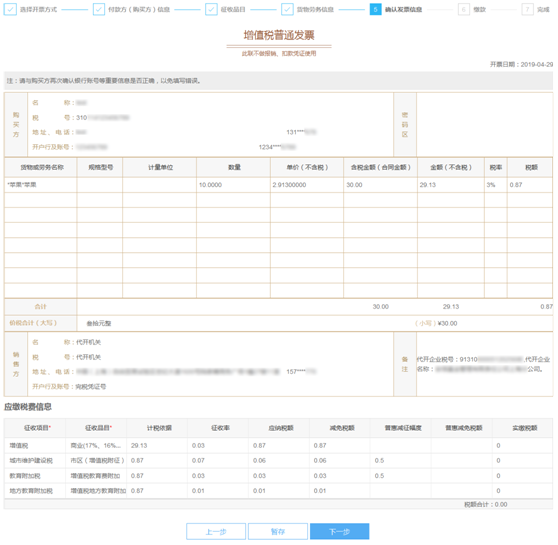Click the 金额(不含税) column header

(451, 167)
